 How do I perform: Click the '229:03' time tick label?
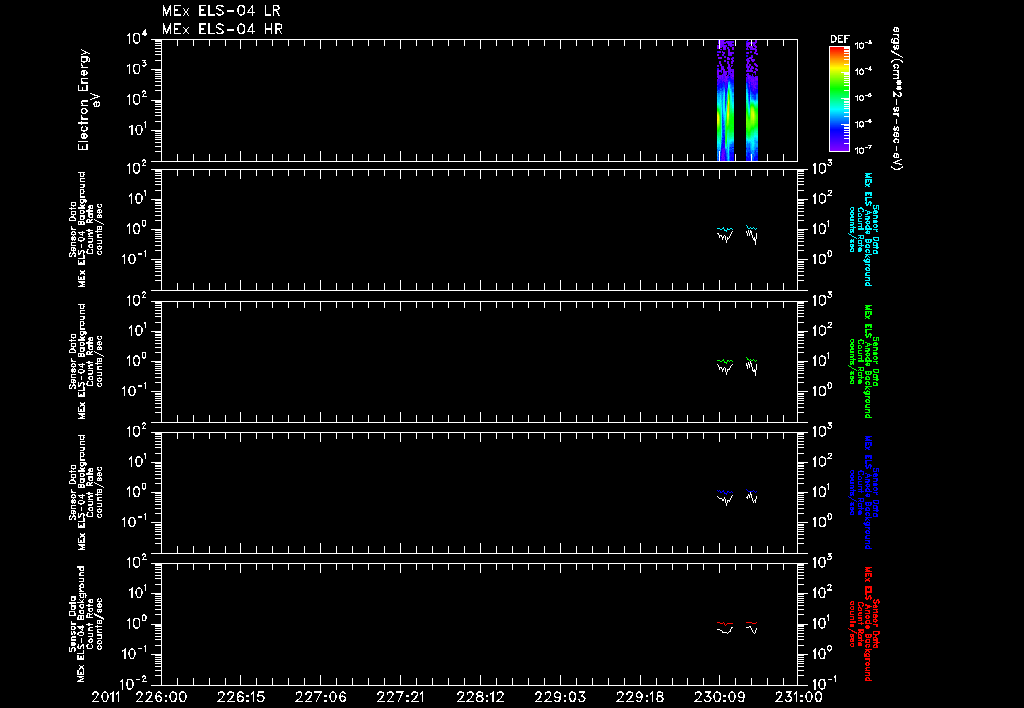560,698
